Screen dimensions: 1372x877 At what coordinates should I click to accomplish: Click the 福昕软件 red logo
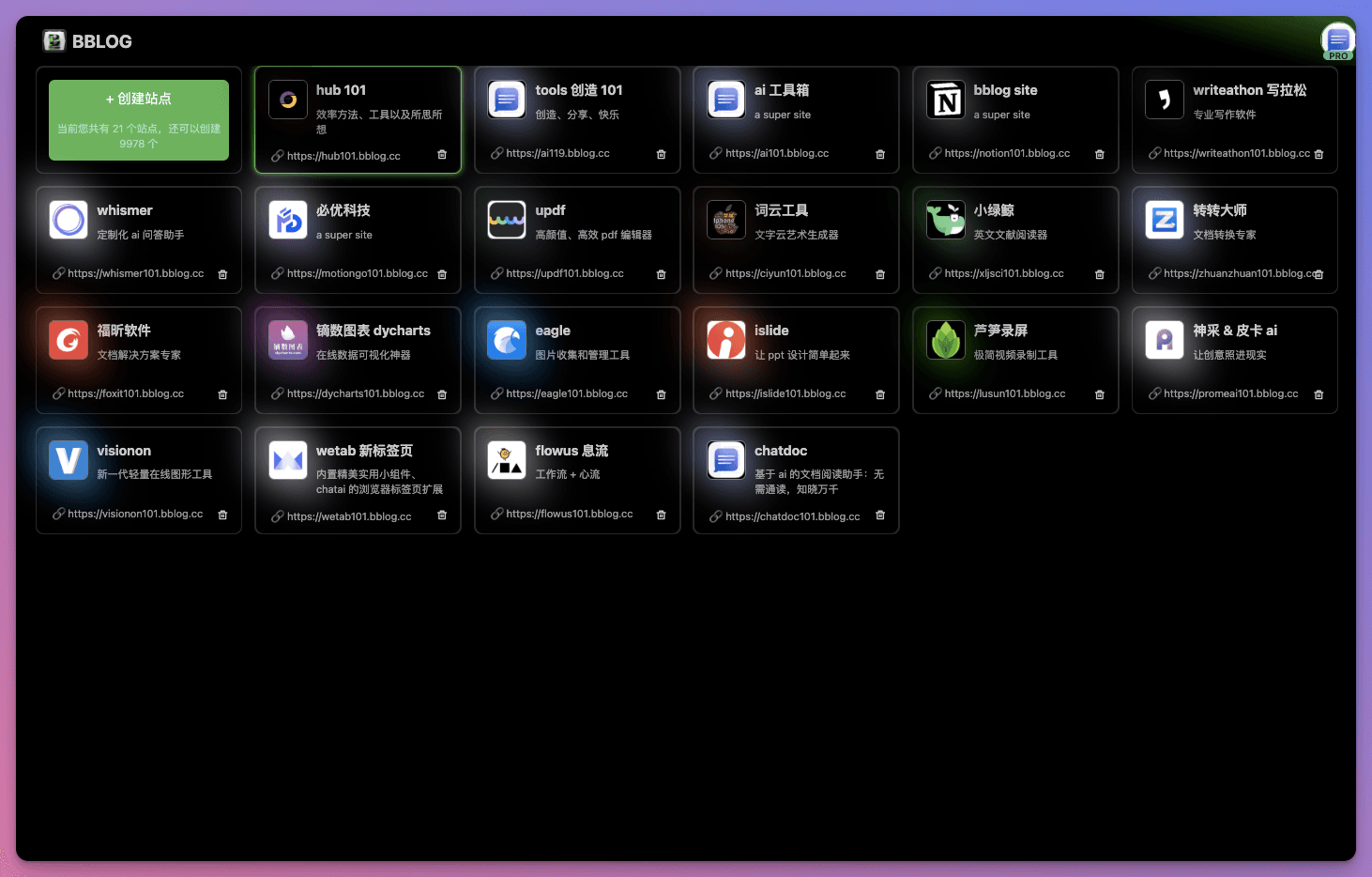click(69, 340)
